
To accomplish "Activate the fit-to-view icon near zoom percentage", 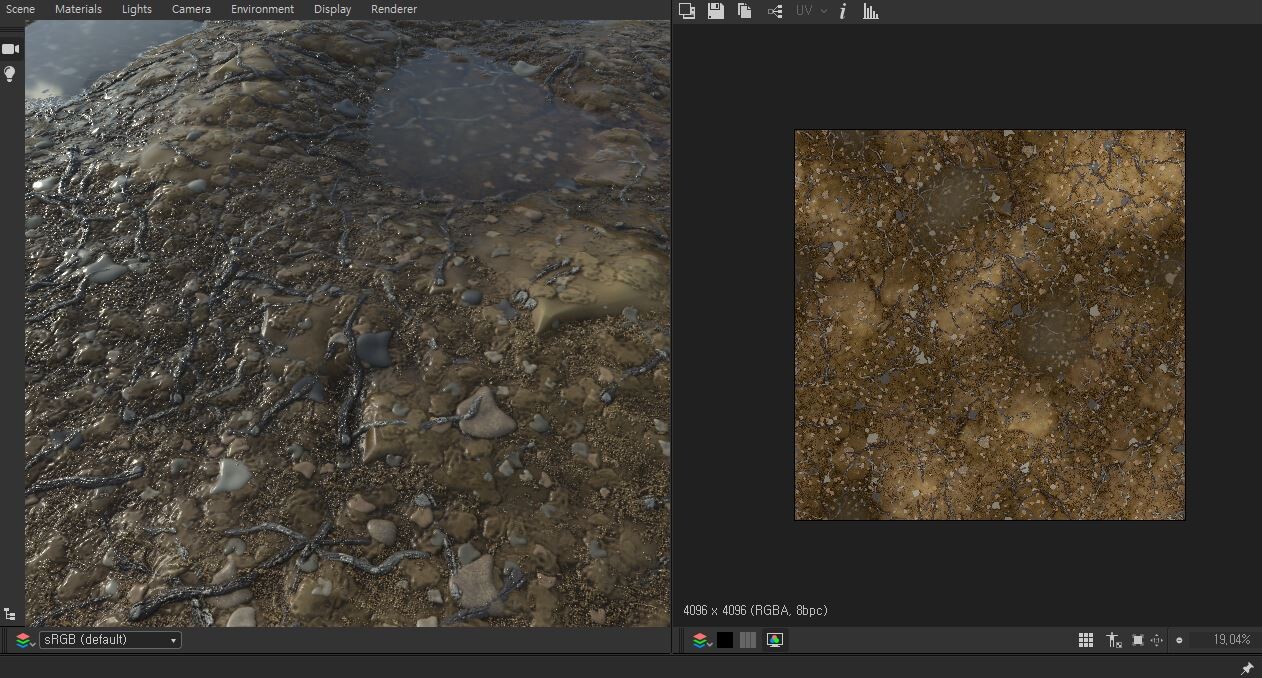I will click(1137, 640).
